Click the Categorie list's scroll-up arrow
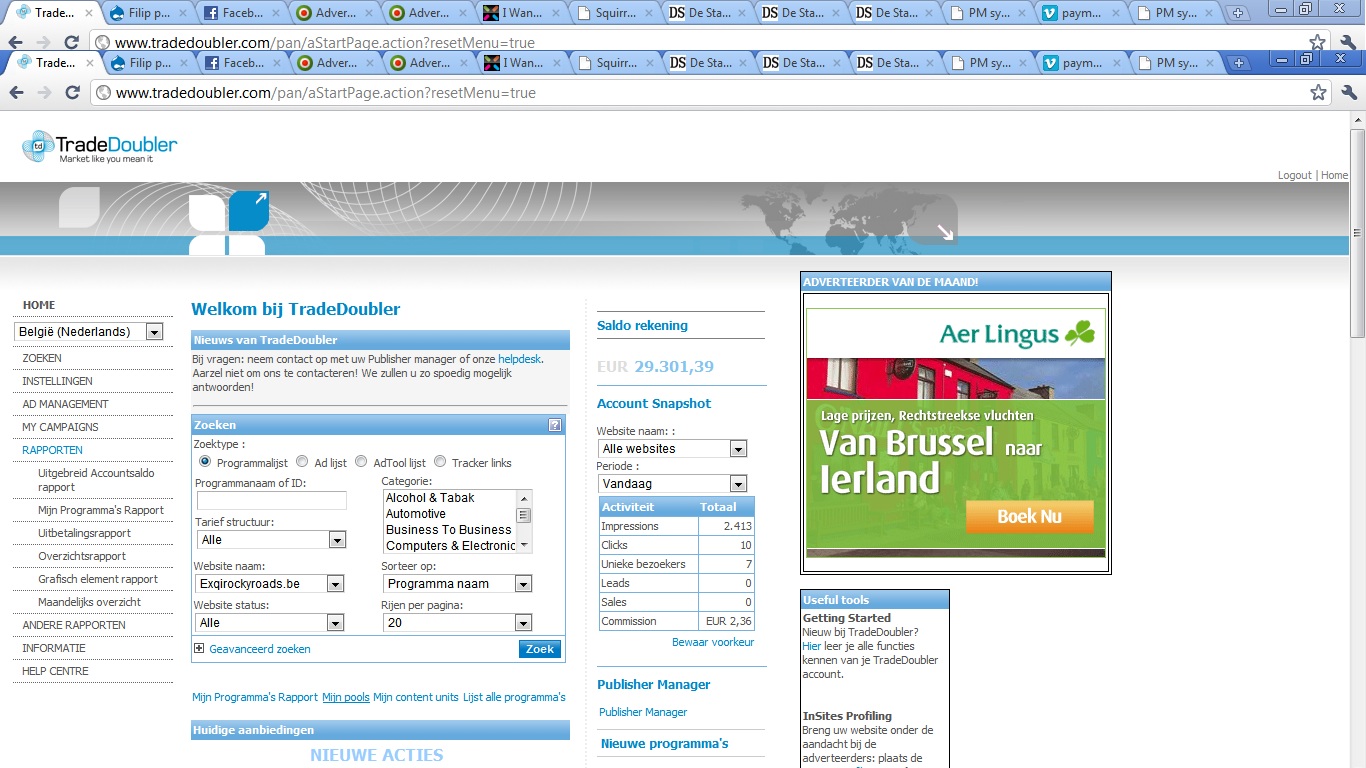Screen dimensions: 1366x768 pyautogui.click(x=523, y=498)
